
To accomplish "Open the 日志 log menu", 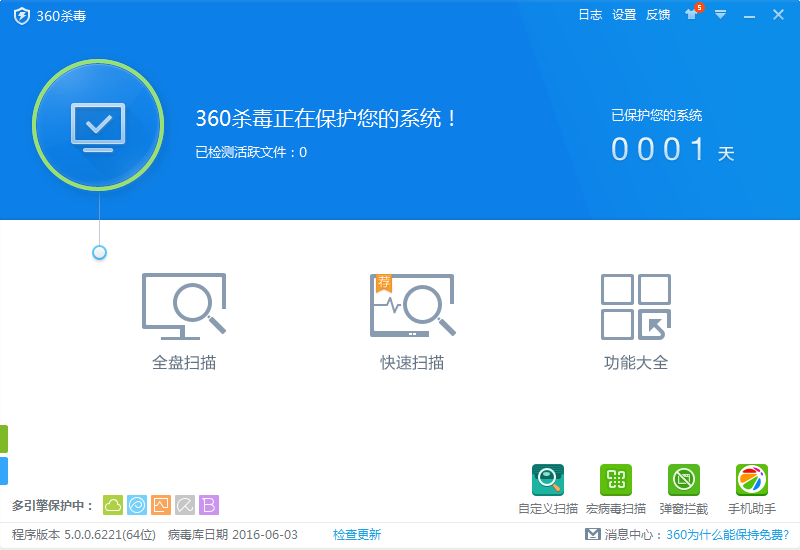I will pos(590,15).
